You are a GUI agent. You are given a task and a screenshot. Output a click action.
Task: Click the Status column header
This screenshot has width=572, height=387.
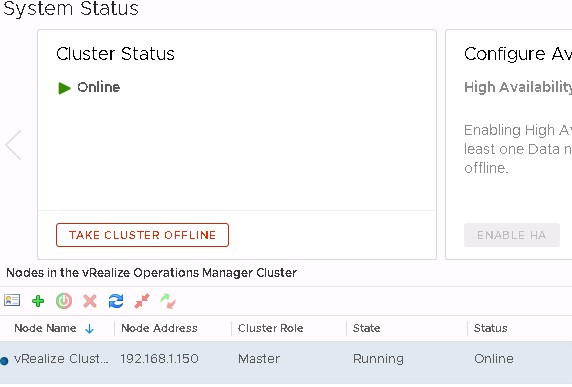(x=490, y=328)
